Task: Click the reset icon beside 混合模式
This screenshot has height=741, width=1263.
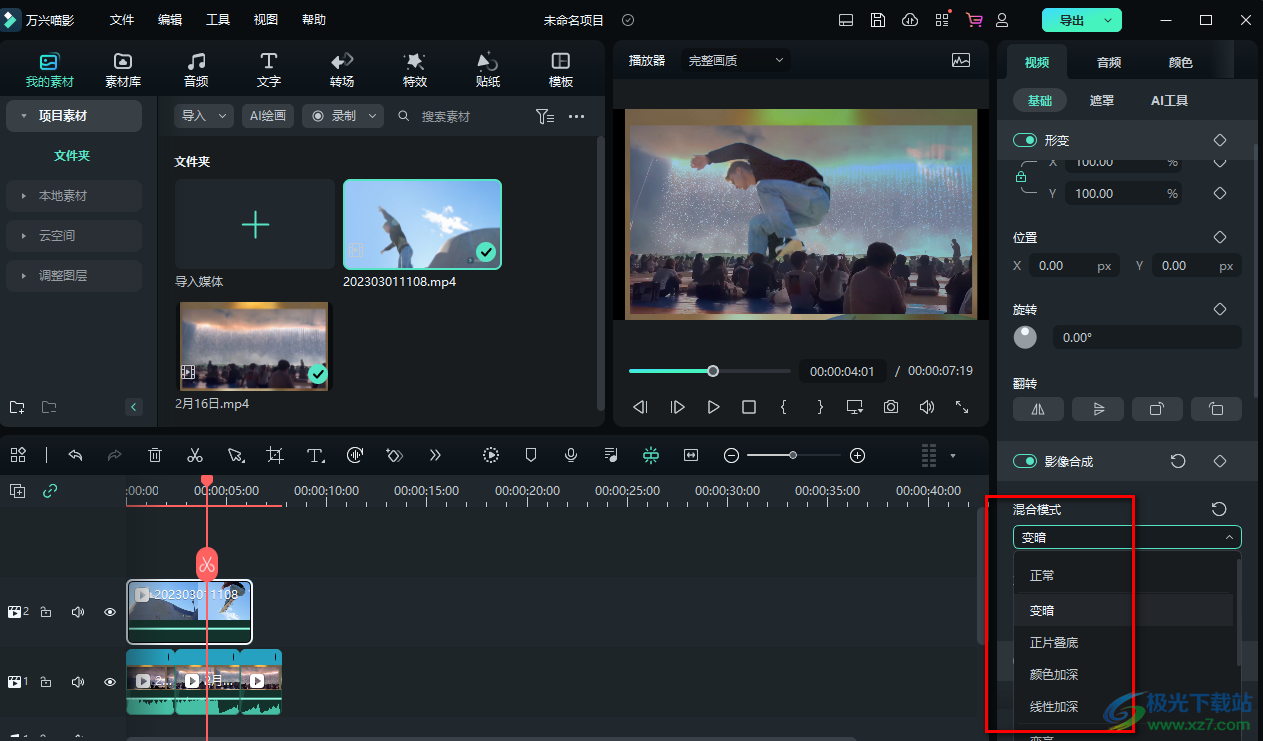Action: (x=1219, y=509)
